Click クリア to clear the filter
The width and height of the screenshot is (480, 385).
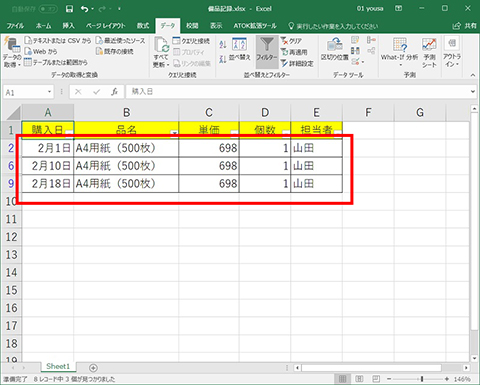pos(291,41)
